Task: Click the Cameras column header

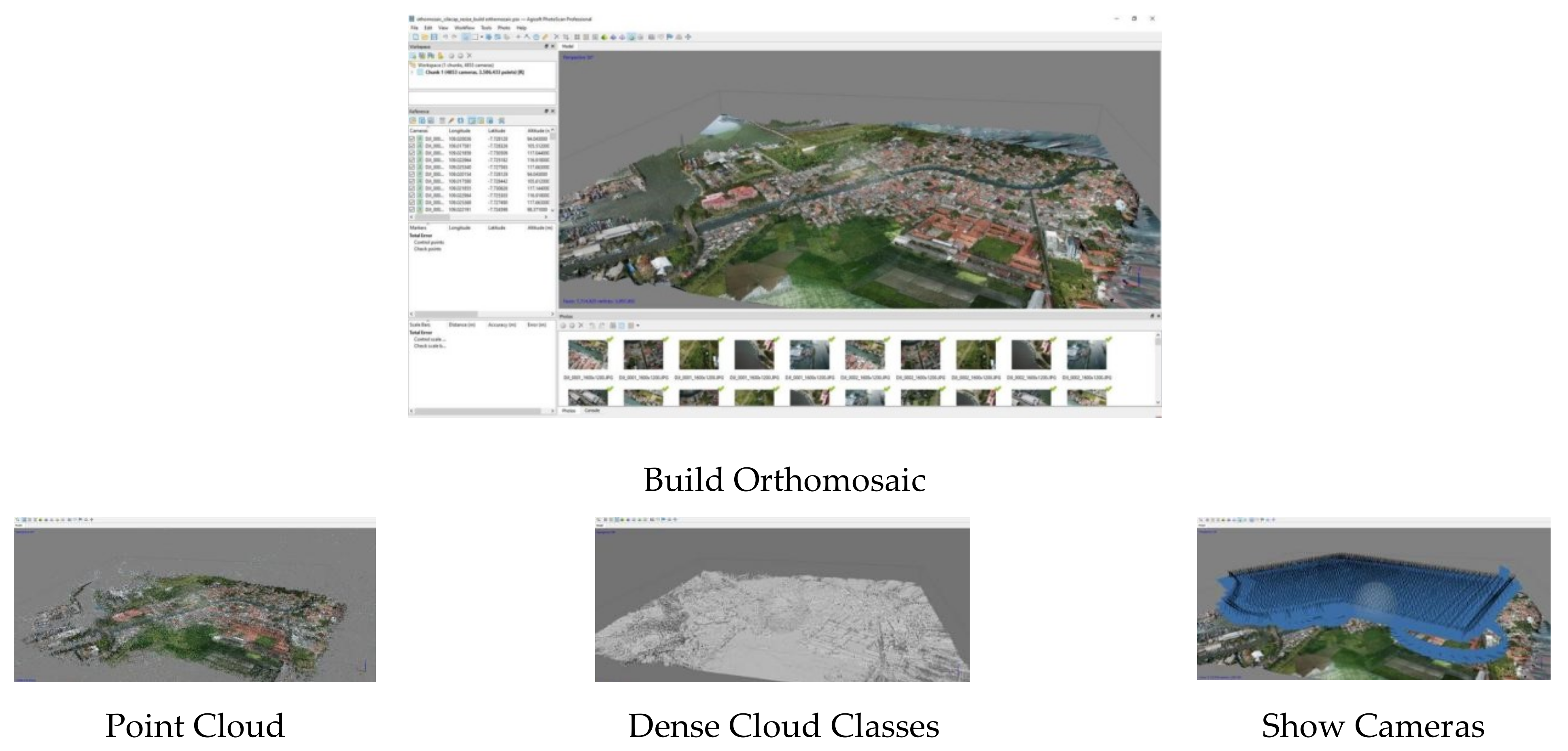Action: [419, 131]
